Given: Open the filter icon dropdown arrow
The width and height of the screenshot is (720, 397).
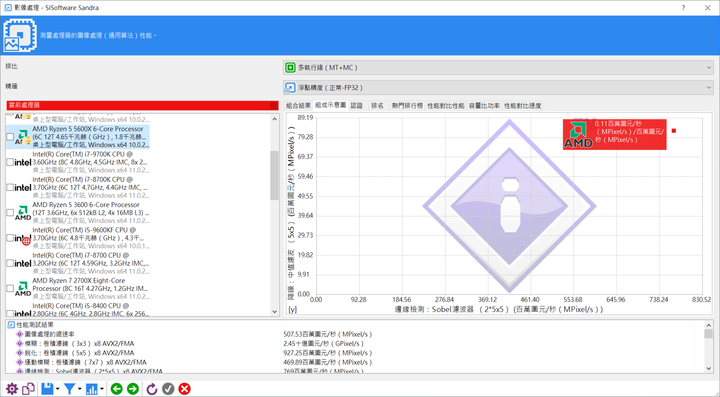Looking at the screenshot, I should pos(79,389).
